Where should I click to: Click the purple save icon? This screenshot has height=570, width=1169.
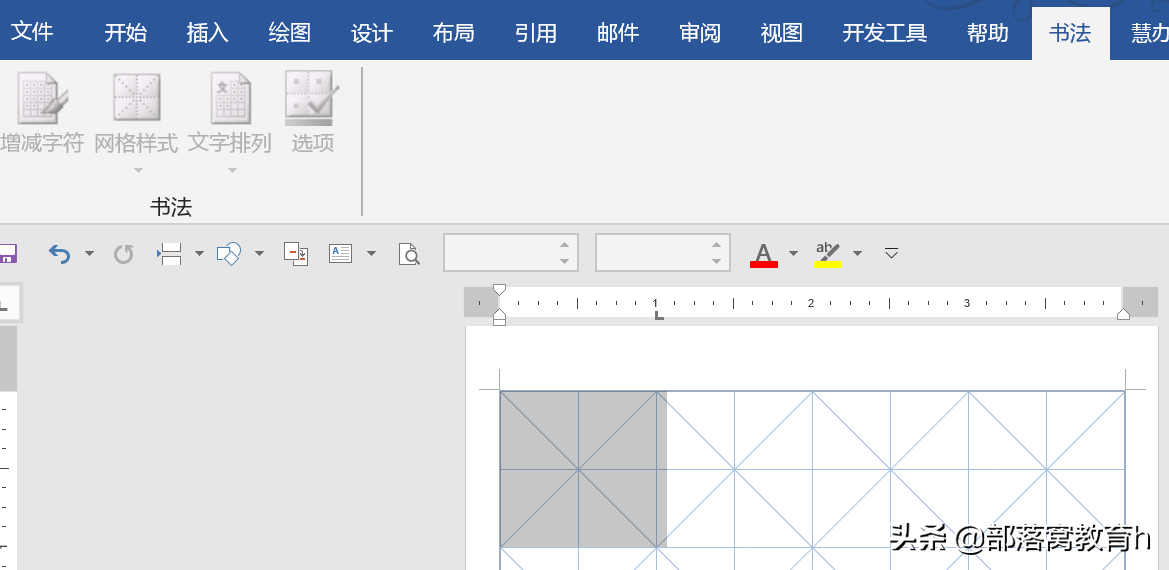click(x=7, y=253)
